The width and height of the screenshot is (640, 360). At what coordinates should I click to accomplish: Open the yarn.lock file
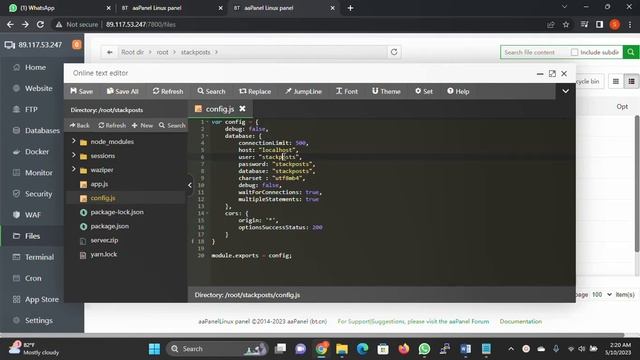[x=104, y=254]
